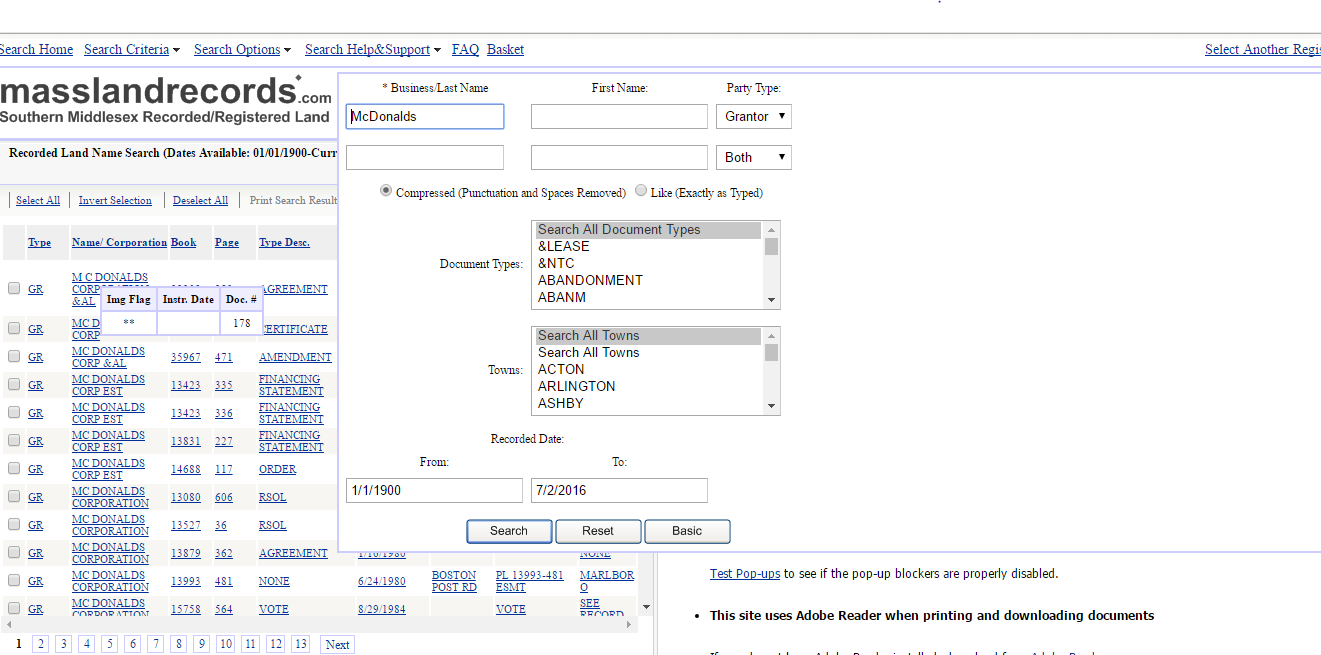Go to the Next page of results
The width and height of the screenshot is (1321, 655).
coord(337,644)
